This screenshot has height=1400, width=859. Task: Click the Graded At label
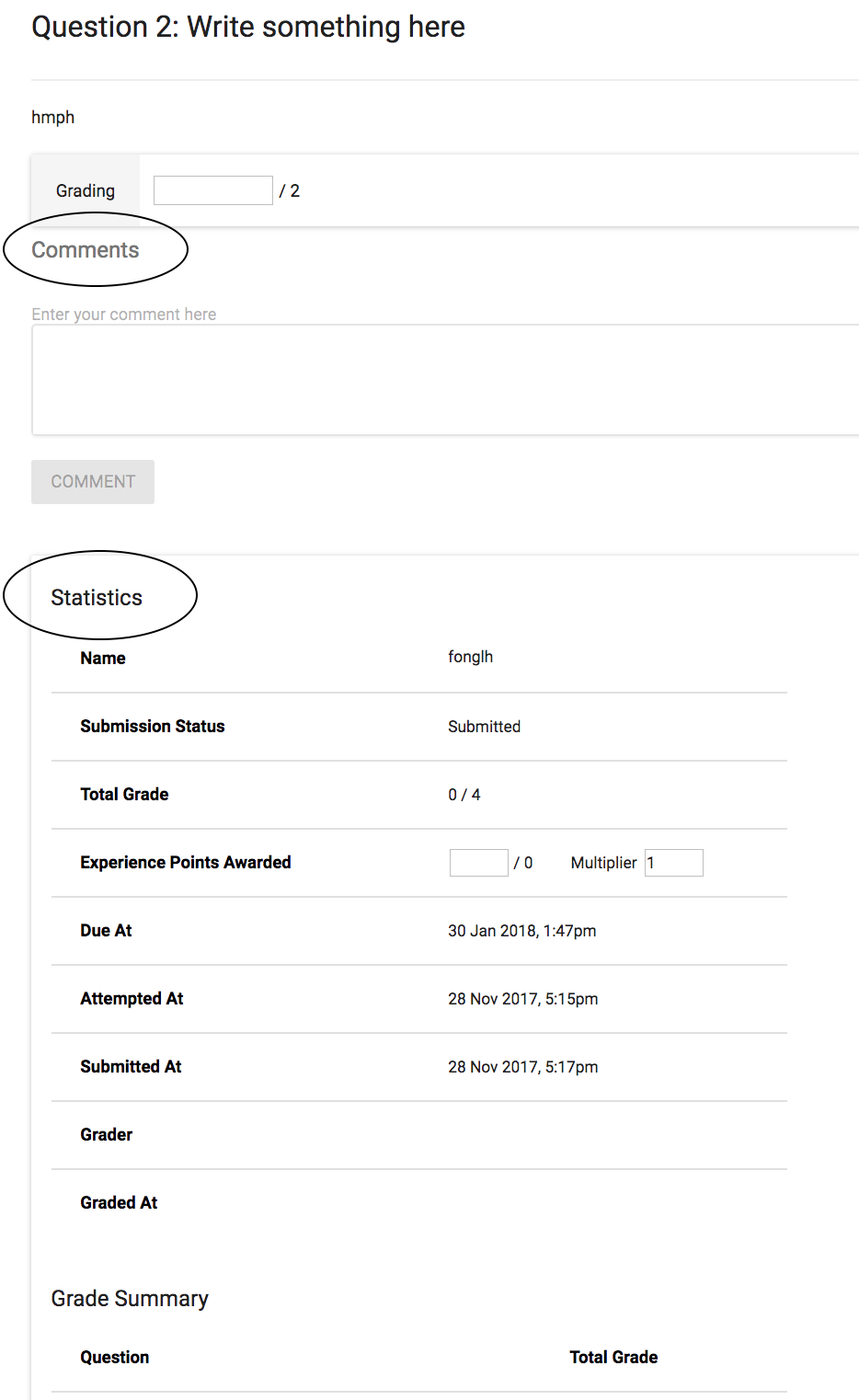pyautogui.click(x=119, y=1201)
